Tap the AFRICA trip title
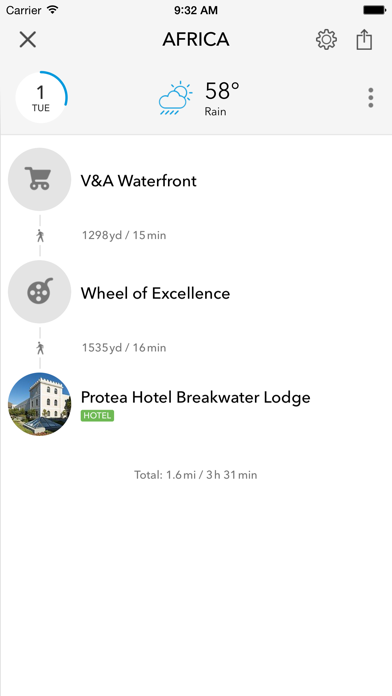 pyautogui.click(x=196, y=40)
